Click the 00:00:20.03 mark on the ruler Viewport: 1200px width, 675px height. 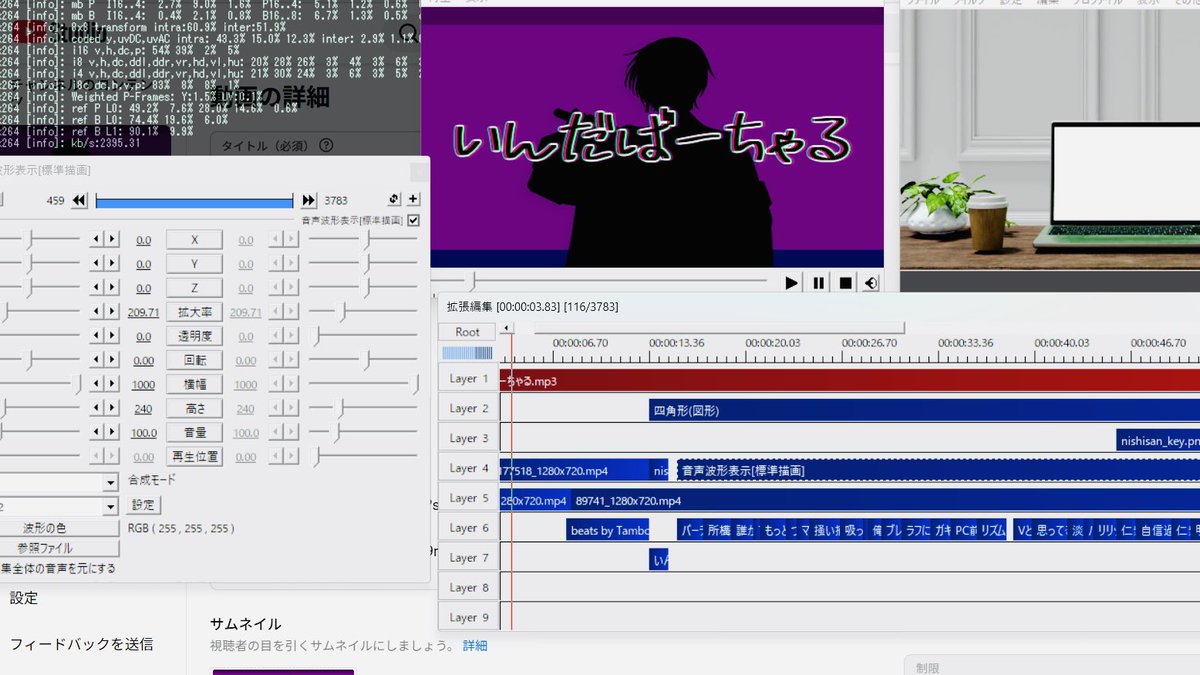point(773,343)
